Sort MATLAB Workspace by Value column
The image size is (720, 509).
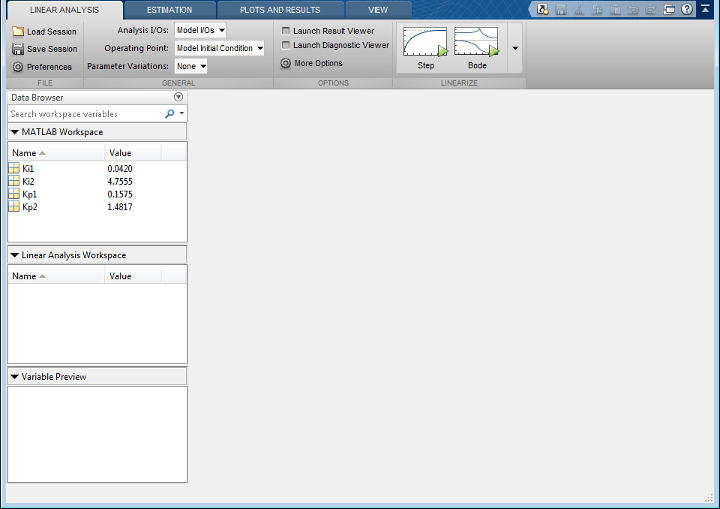133,153
